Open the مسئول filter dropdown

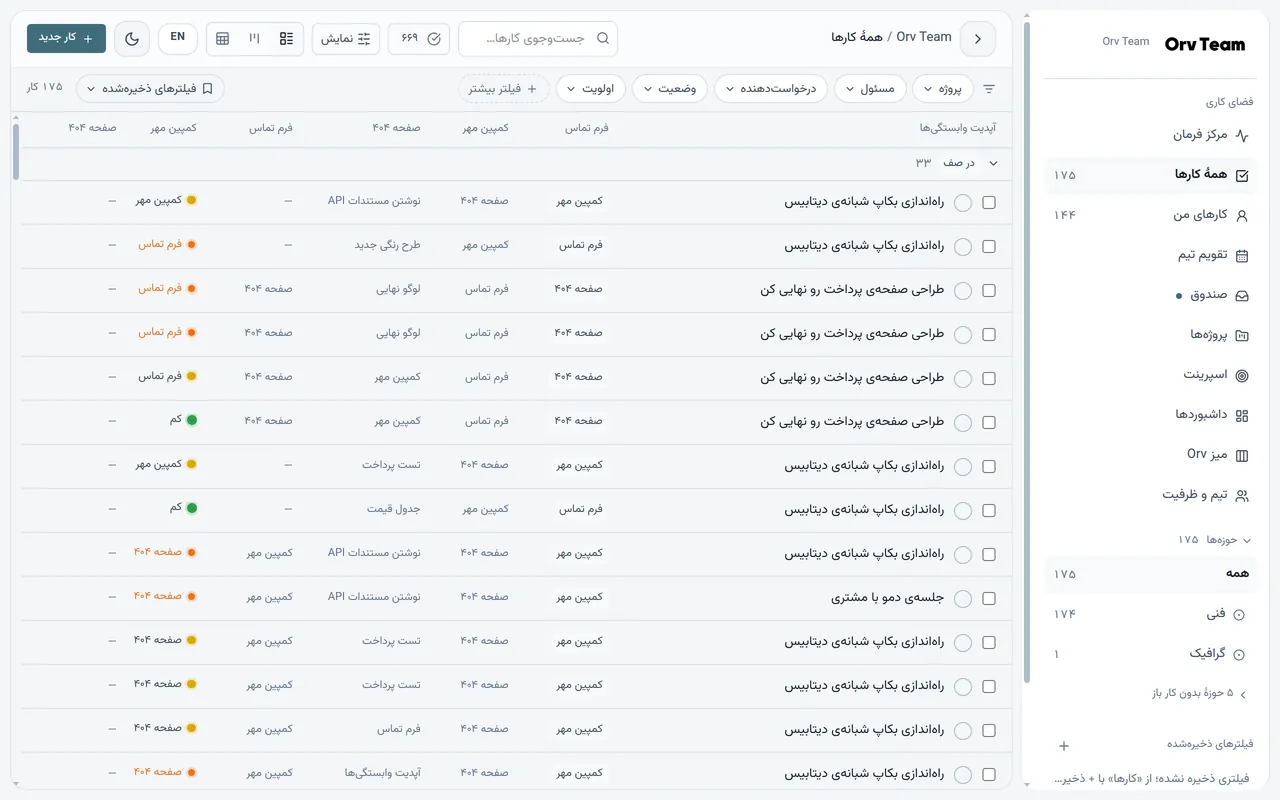click(870, 89)
